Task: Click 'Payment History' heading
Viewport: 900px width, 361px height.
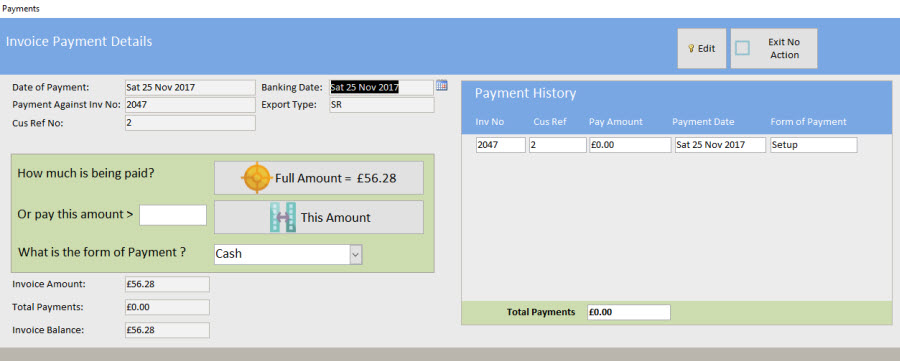Action: click(525, 93)
